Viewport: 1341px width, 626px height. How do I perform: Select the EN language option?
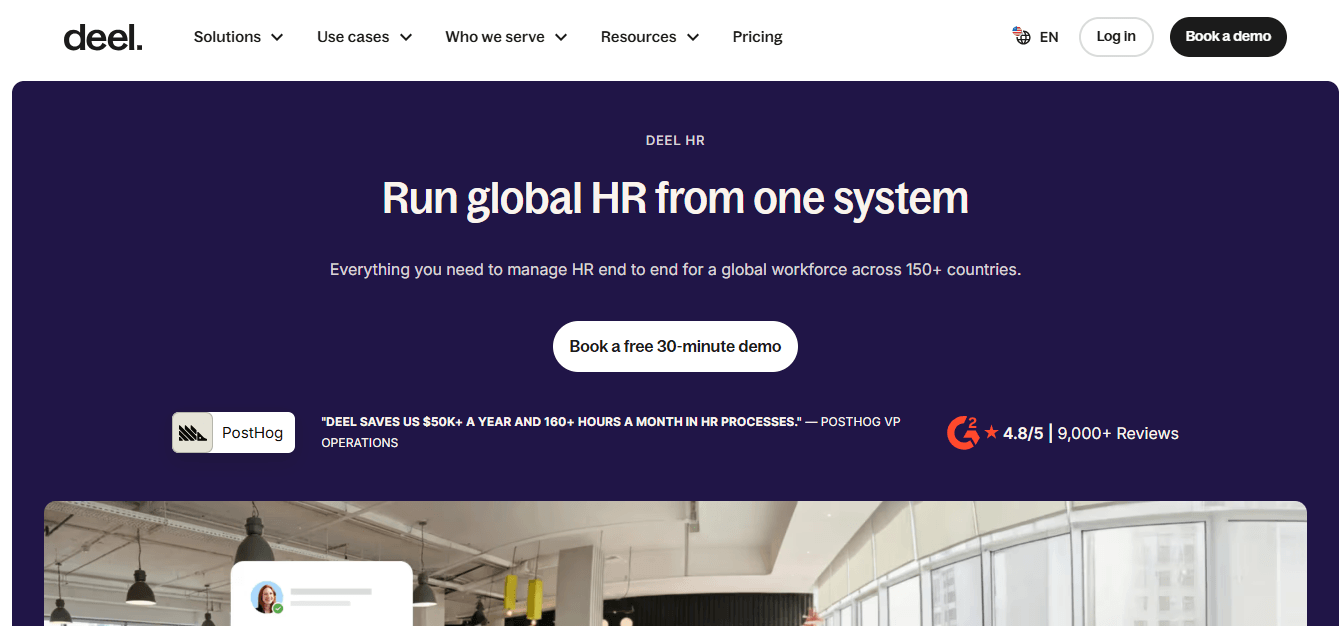(1049, 37)
